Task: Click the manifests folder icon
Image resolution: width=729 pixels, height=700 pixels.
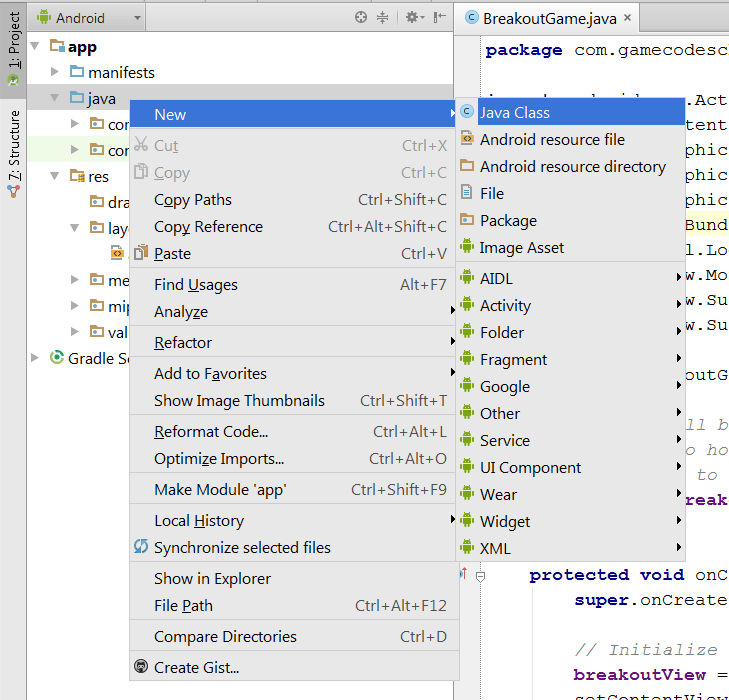Action: 77,72
